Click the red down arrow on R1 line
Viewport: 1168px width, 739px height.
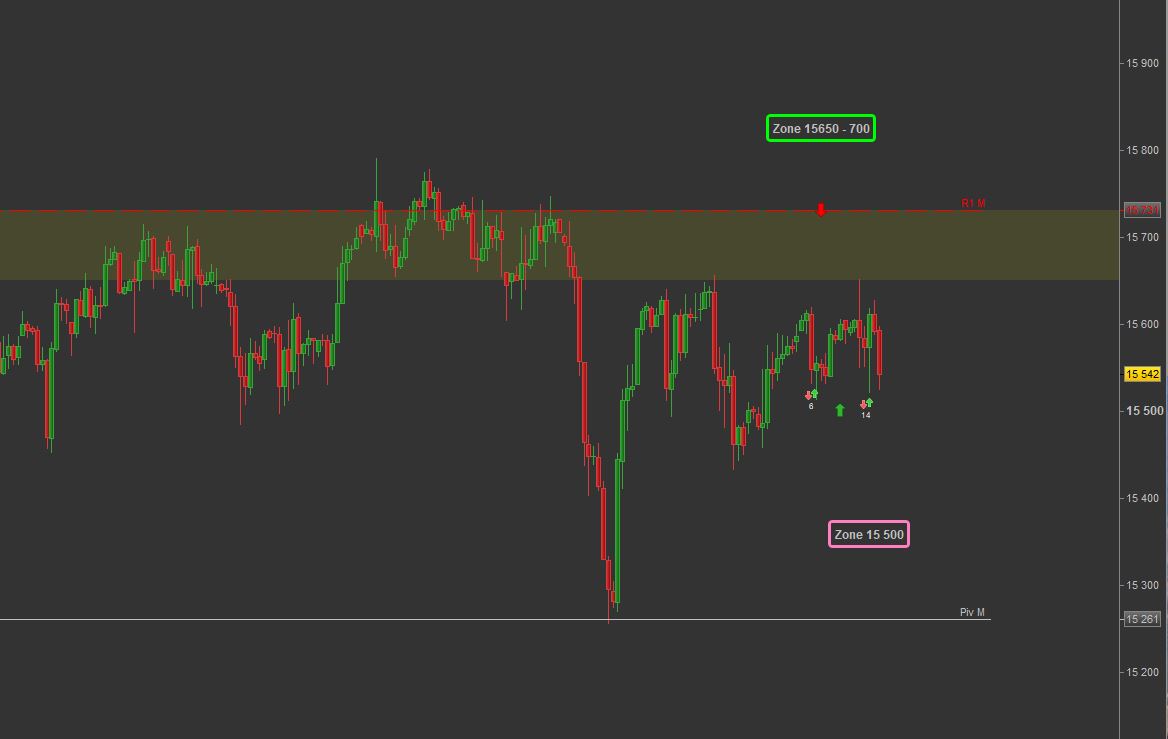click(821, 209)
